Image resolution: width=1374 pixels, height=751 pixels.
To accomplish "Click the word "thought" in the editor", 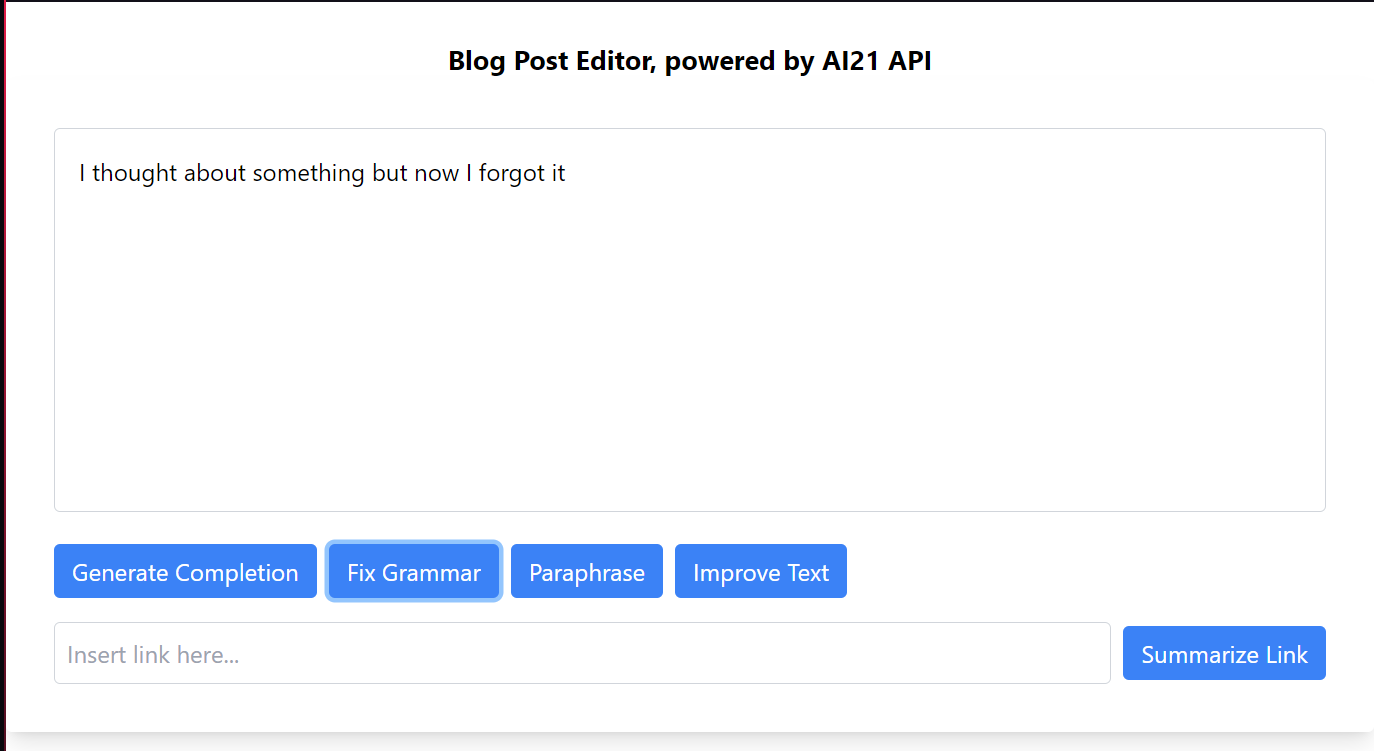I will (134, 173).
